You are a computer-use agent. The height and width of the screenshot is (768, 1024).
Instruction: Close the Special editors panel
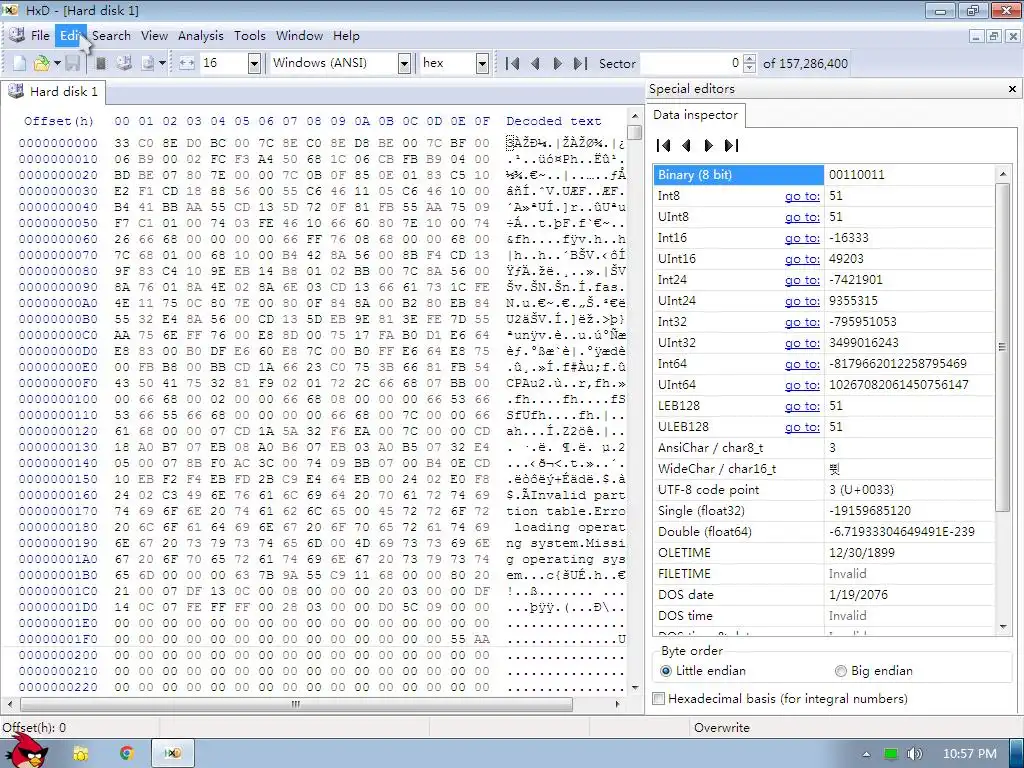point(1012,89)
